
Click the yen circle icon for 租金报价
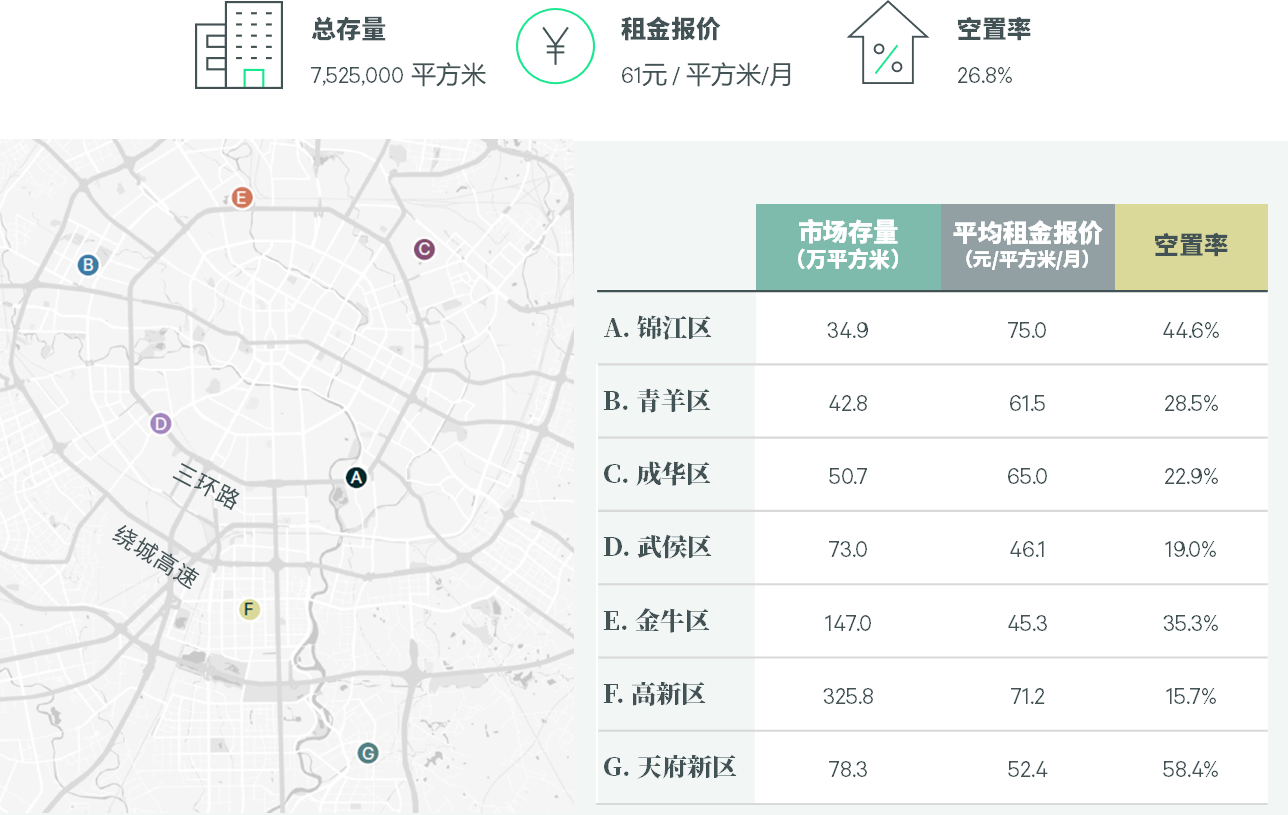click(x=555, y=46)
